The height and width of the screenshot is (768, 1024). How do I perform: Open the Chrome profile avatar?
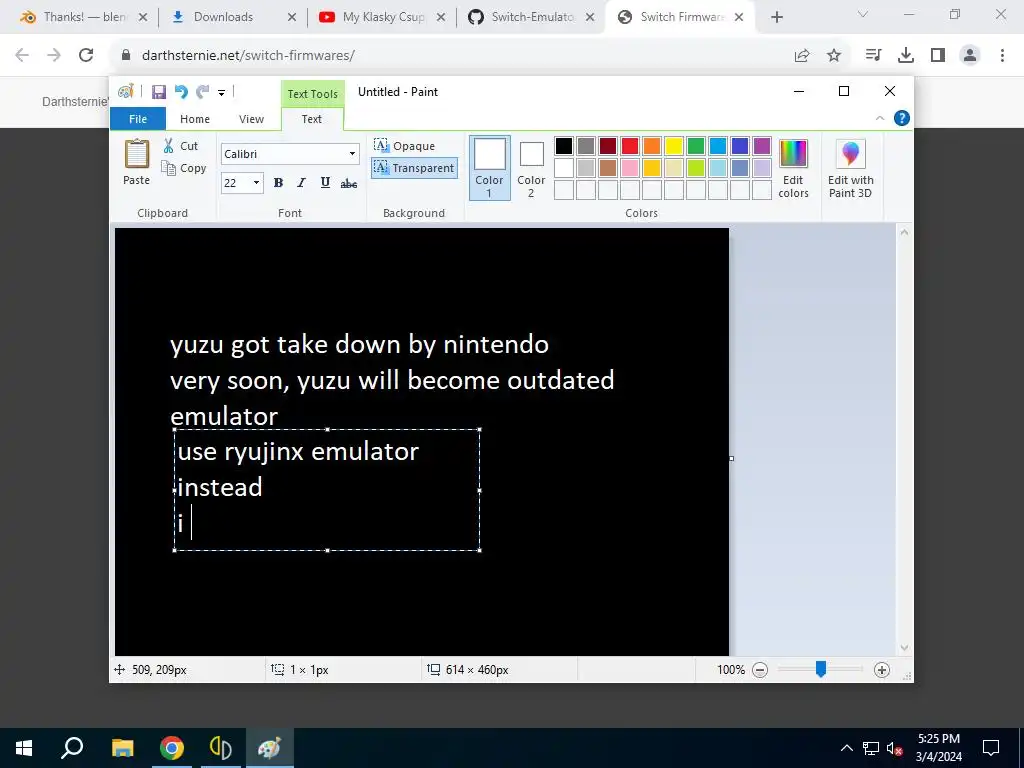click(970, 56)
